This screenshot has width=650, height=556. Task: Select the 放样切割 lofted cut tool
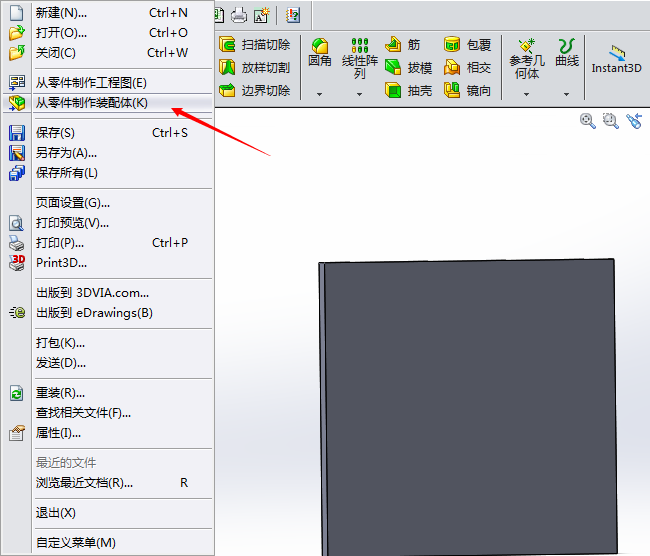255,67
